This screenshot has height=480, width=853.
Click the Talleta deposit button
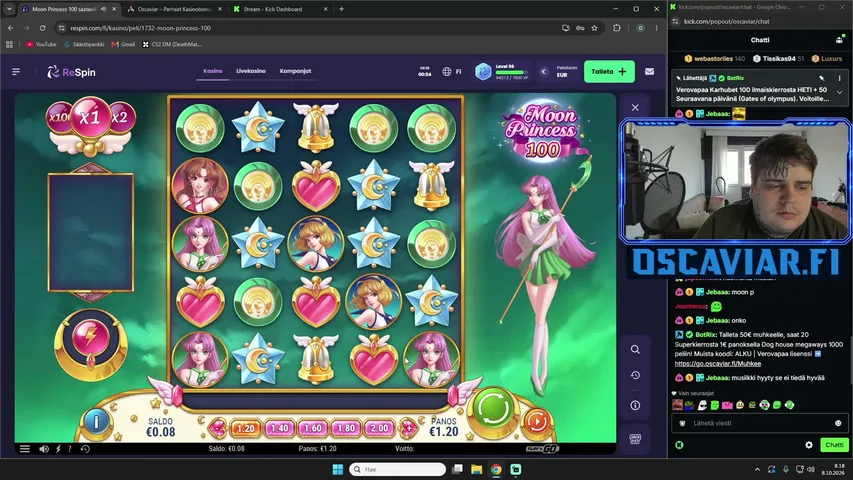609,71
